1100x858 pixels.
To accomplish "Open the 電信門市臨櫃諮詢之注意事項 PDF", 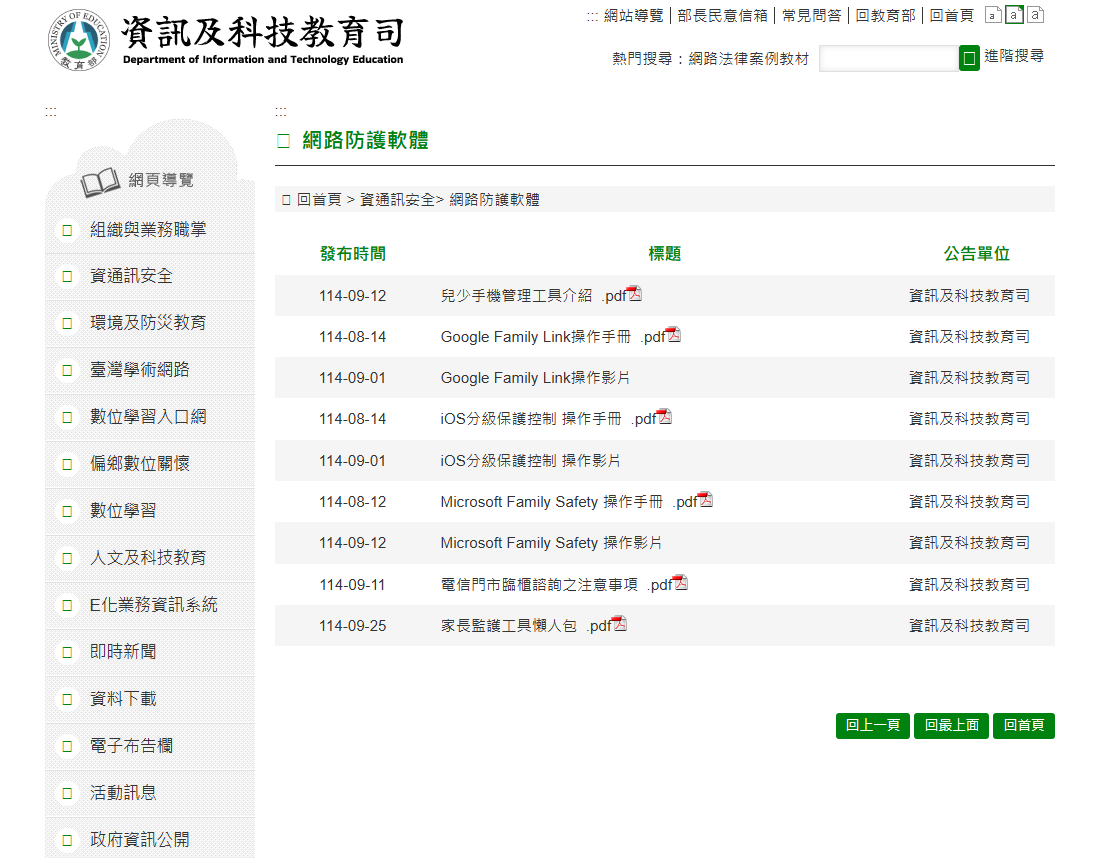I will (x=681, y=582).
